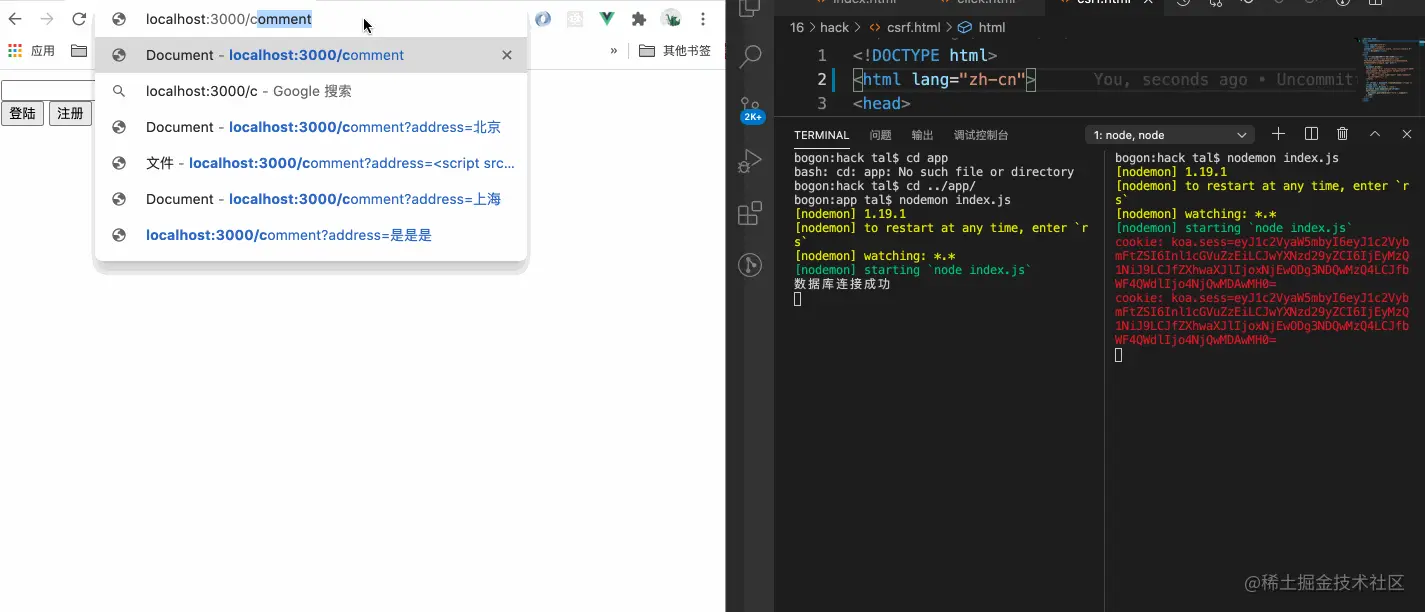Click the <head> tag on line 3
1425x612 pixels.
[x=882, y=104]
